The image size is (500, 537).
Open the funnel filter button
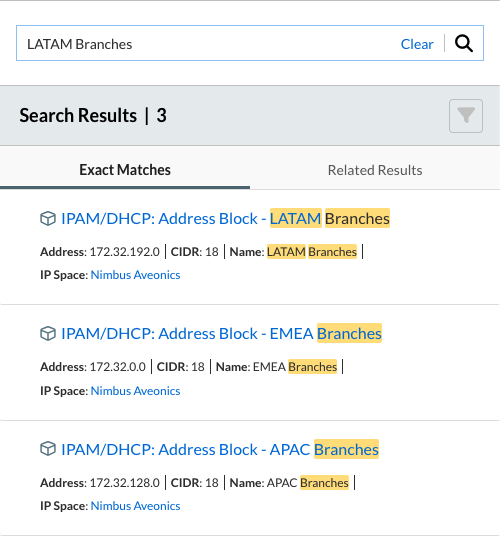tap(466, 116)
